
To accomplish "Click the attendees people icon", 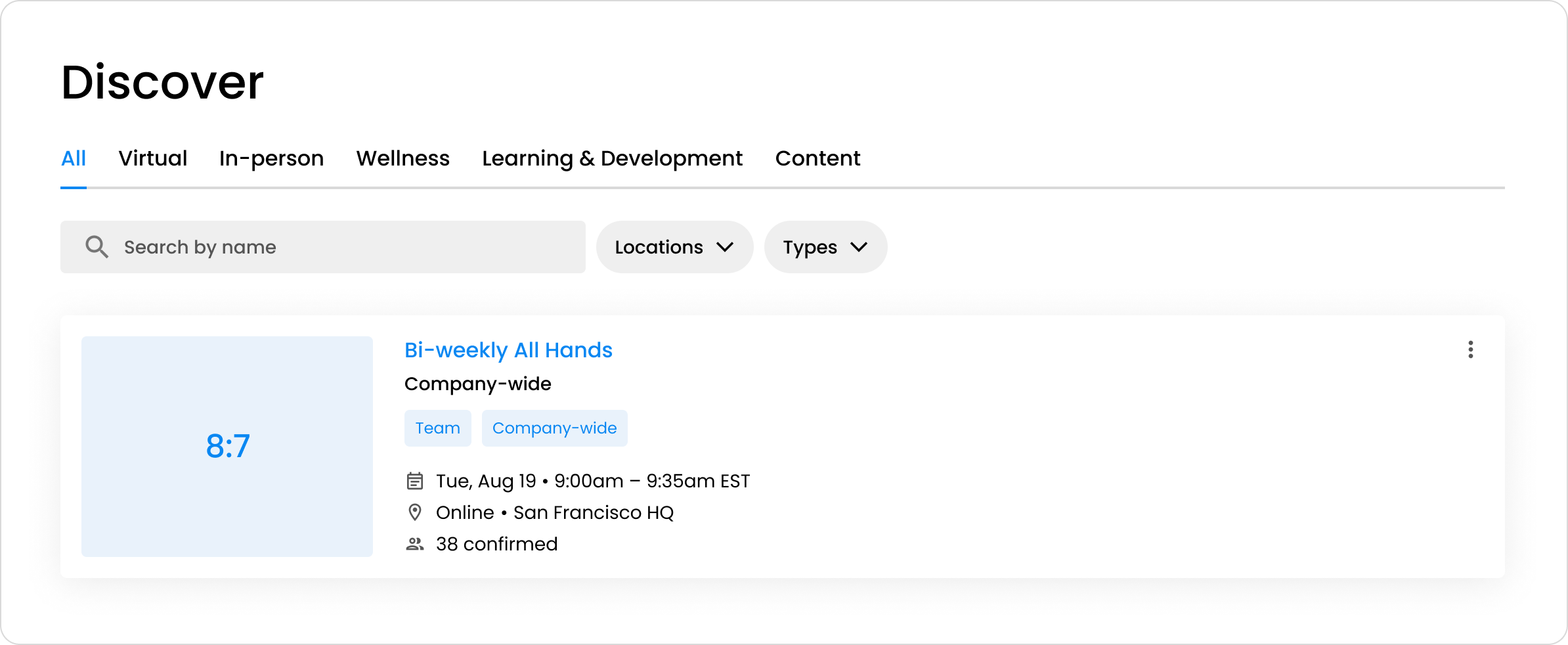I will (414, 544).
